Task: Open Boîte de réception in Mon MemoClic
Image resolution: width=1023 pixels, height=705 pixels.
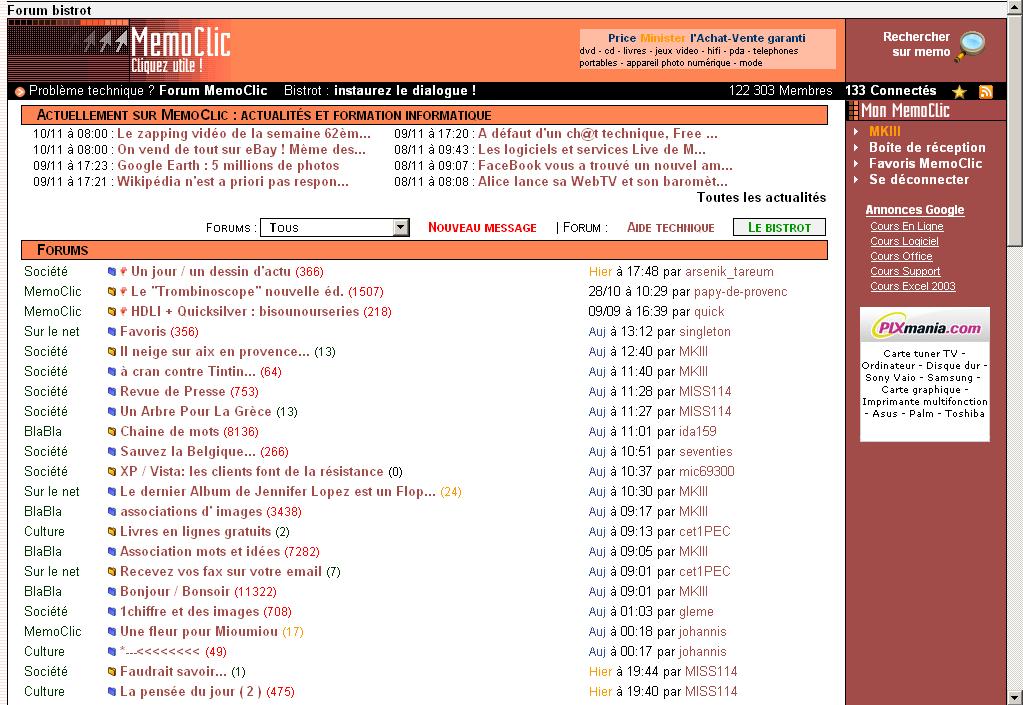Action: pos(927,147)
